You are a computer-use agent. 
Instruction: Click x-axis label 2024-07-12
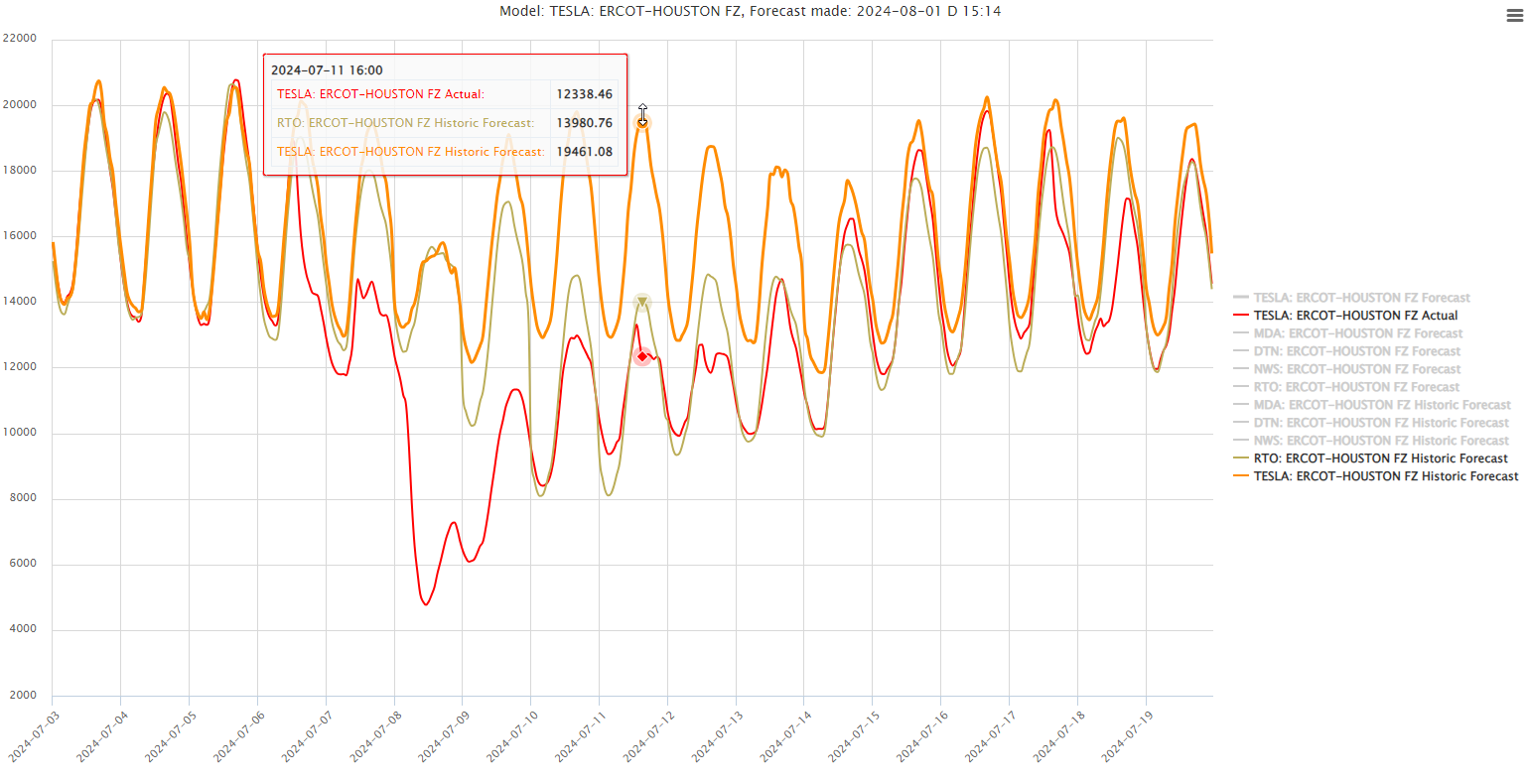point(649,735)
